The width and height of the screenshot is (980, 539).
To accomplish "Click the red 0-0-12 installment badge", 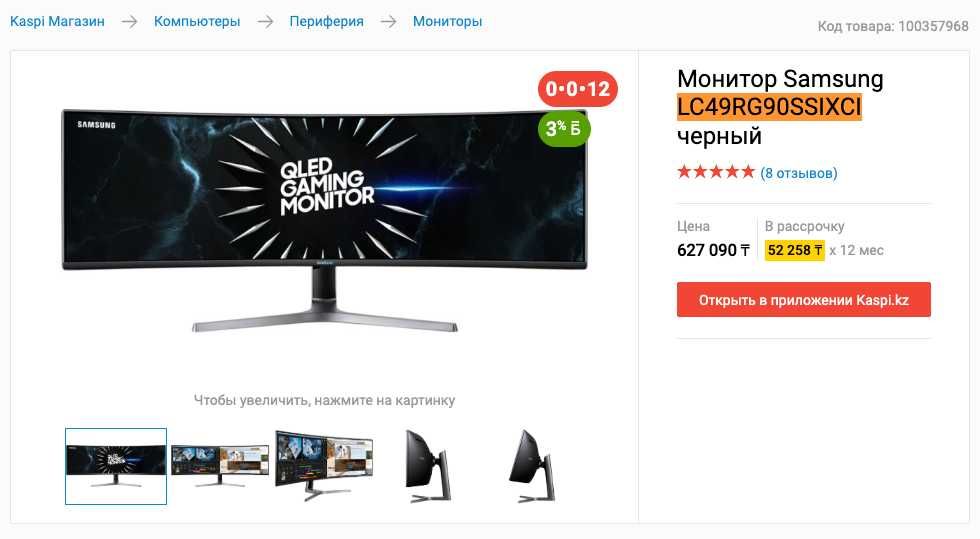I will pos(578,89).
